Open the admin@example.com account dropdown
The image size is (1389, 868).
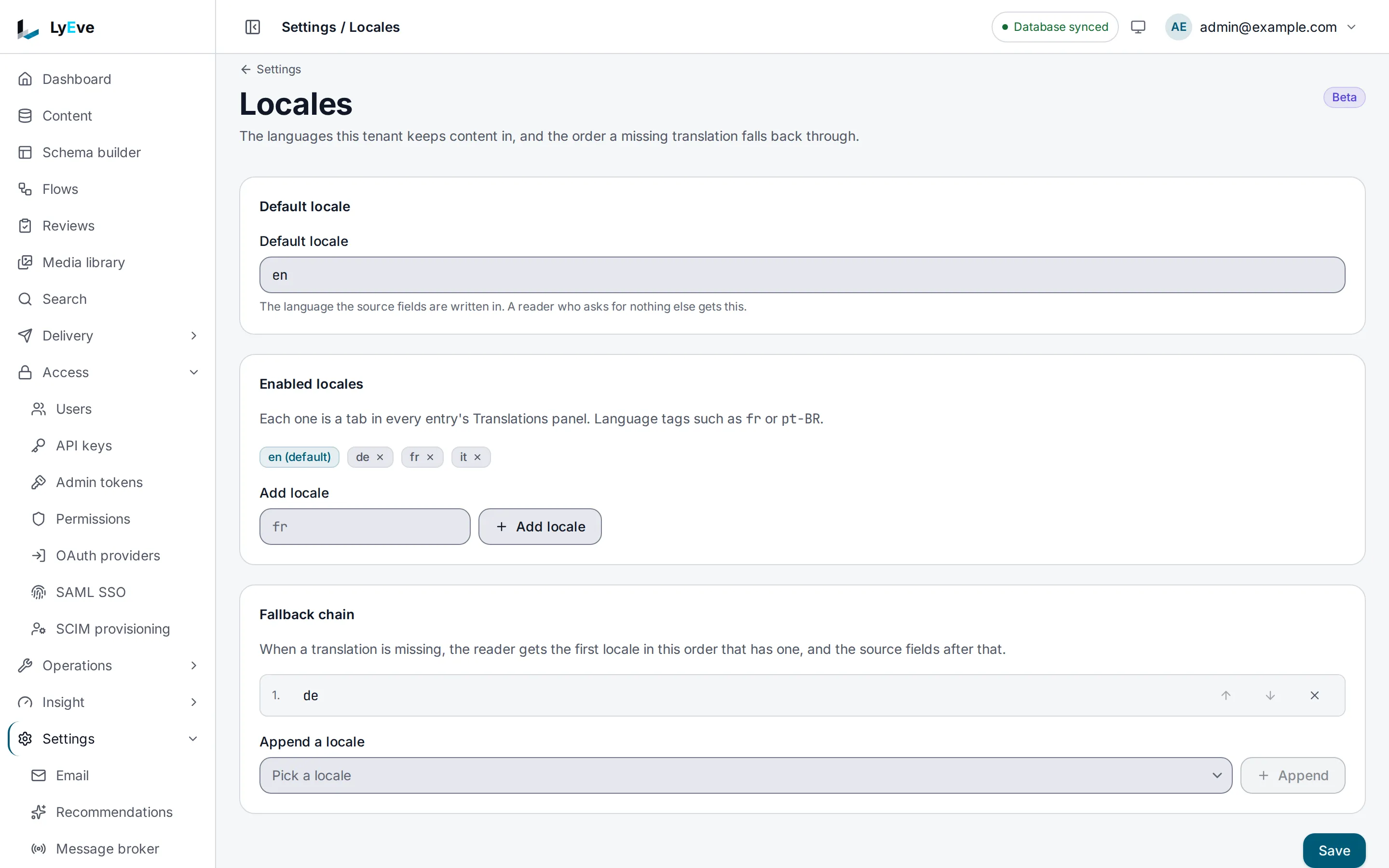(1262, 27)
